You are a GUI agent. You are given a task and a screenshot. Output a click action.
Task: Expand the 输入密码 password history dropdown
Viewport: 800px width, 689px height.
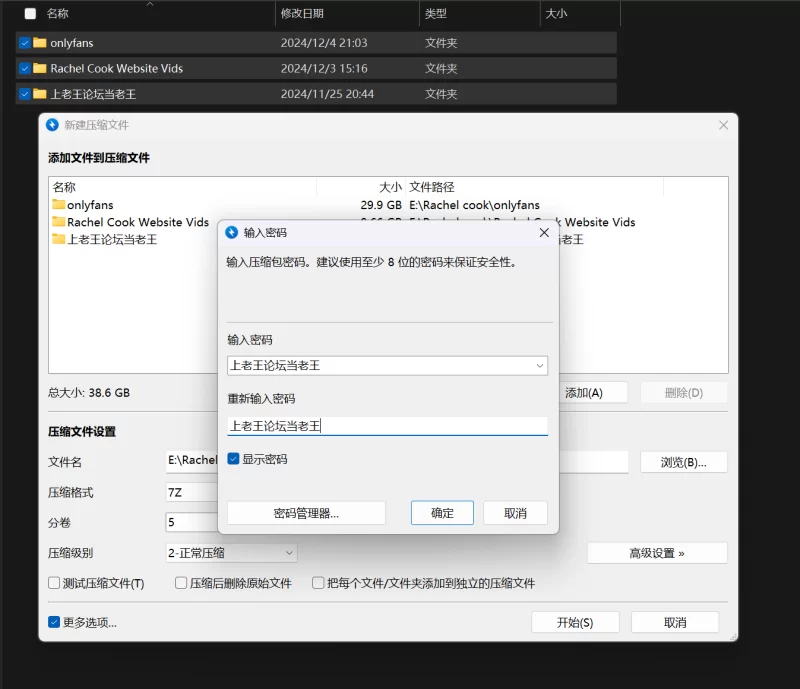click(540, 366)
